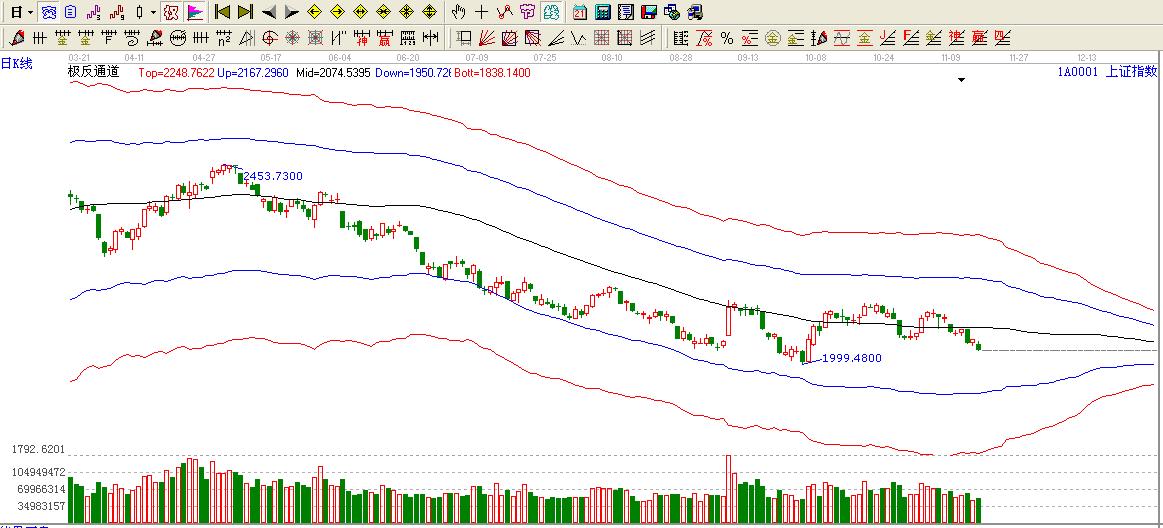Select the percent sign drawing tool
Screen dimensions: 1163x528
click(727, 38)
